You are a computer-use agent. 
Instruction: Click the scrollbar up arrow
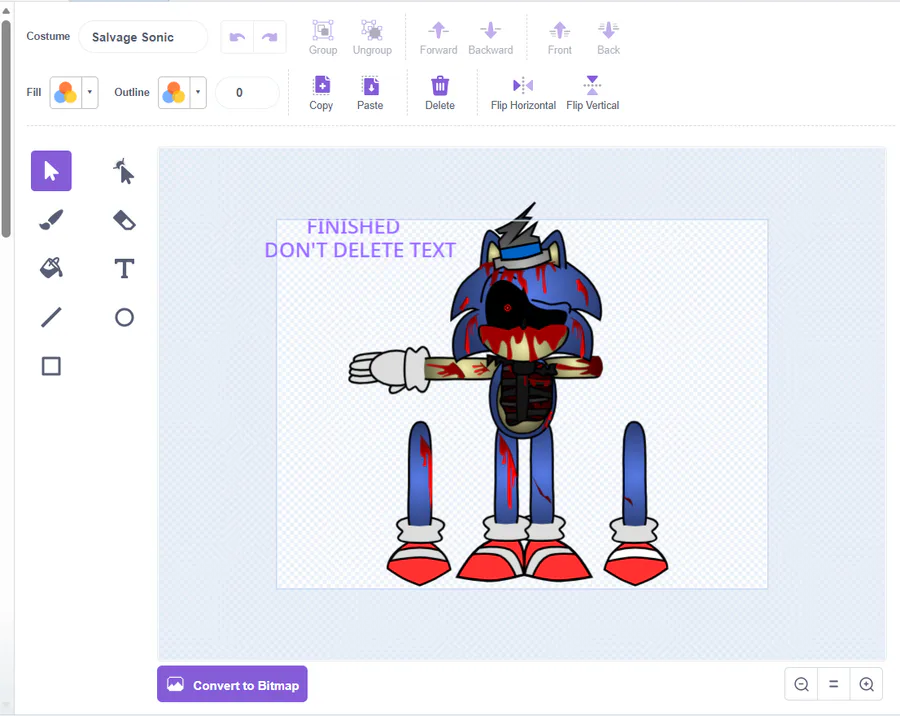click(x=6, y=11)
